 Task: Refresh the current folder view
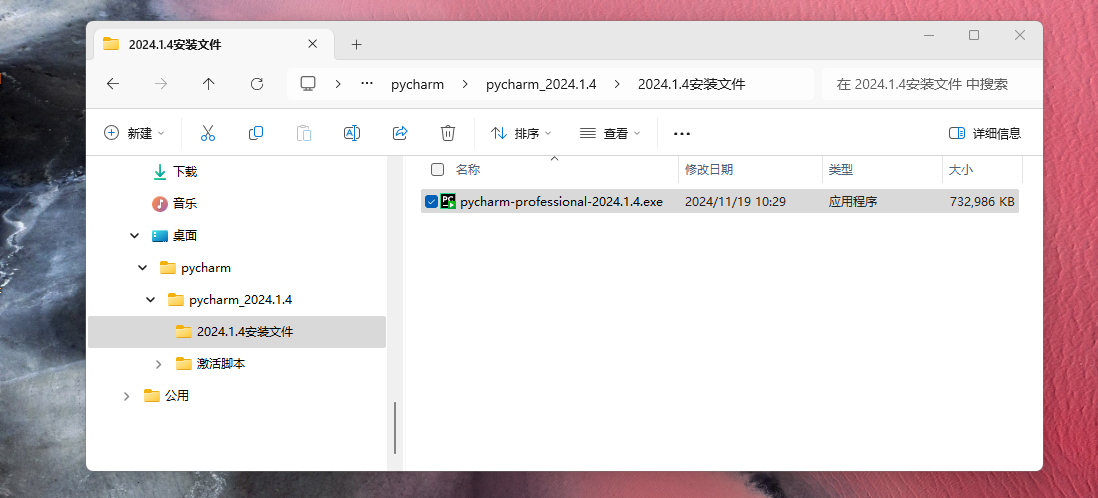coord(257,84)
